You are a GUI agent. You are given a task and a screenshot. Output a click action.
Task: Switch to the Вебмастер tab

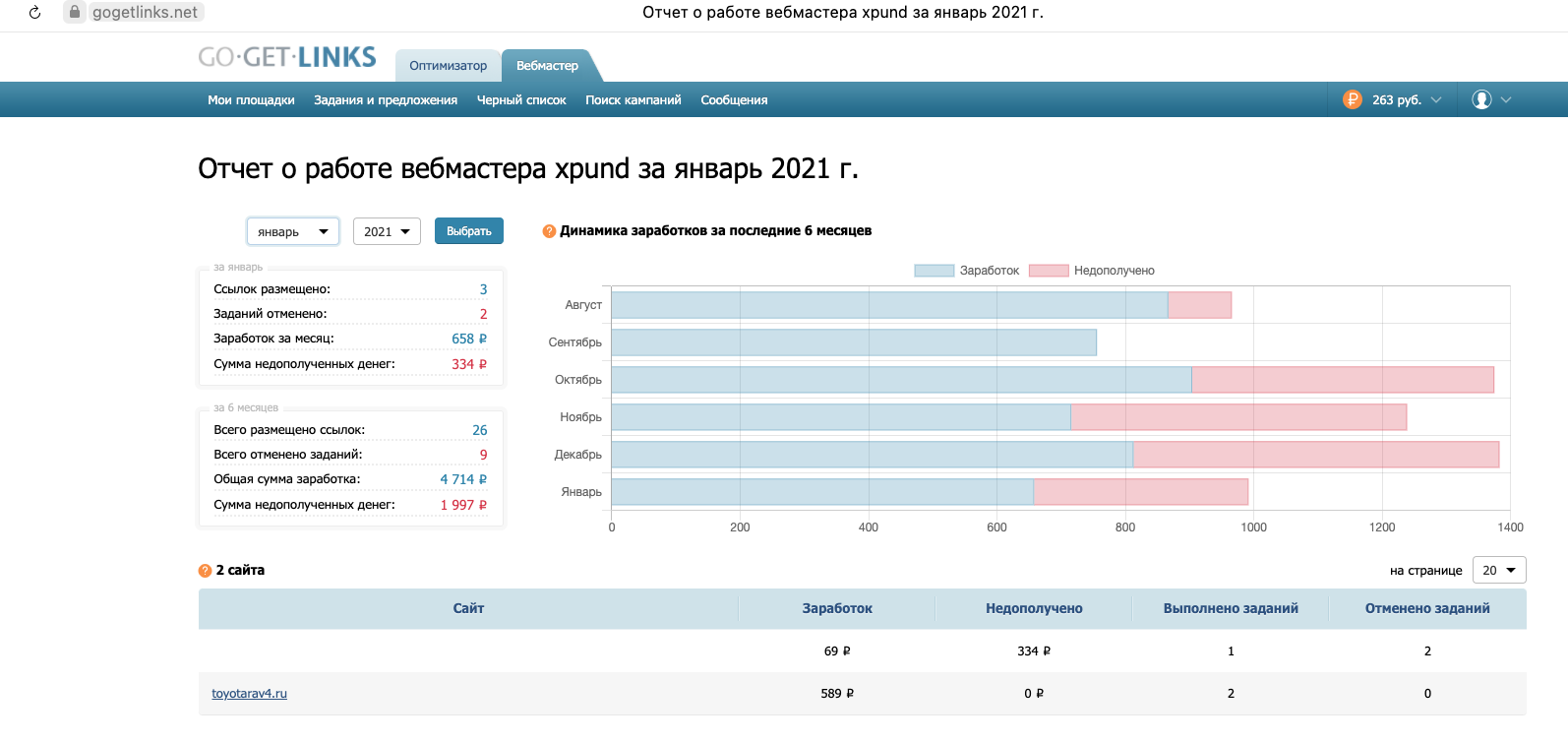pos(548,66)
